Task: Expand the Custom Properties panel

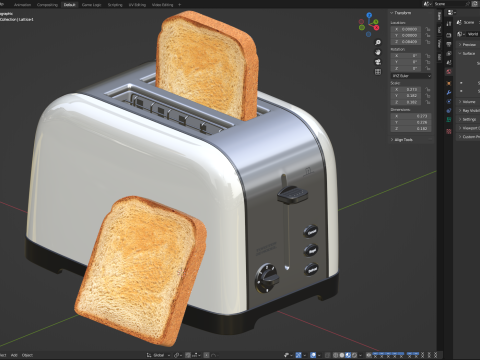Action: 468,137
